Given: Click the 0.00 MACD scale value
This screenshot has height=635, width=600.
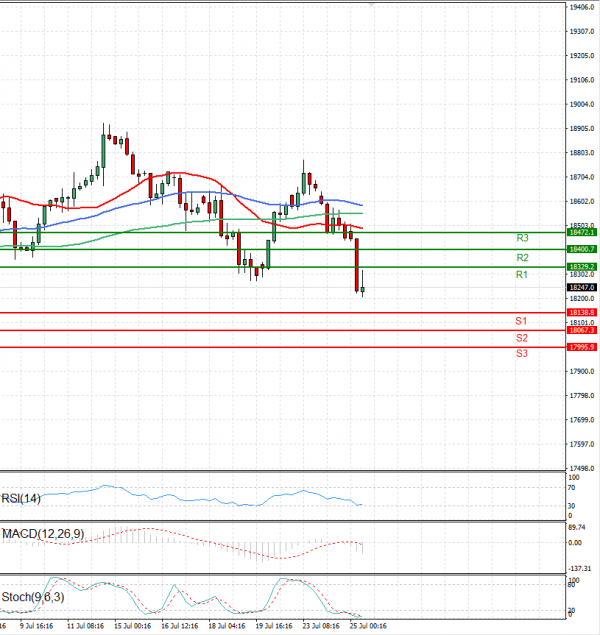Looking at the screenshot, I should coord(575,543).
